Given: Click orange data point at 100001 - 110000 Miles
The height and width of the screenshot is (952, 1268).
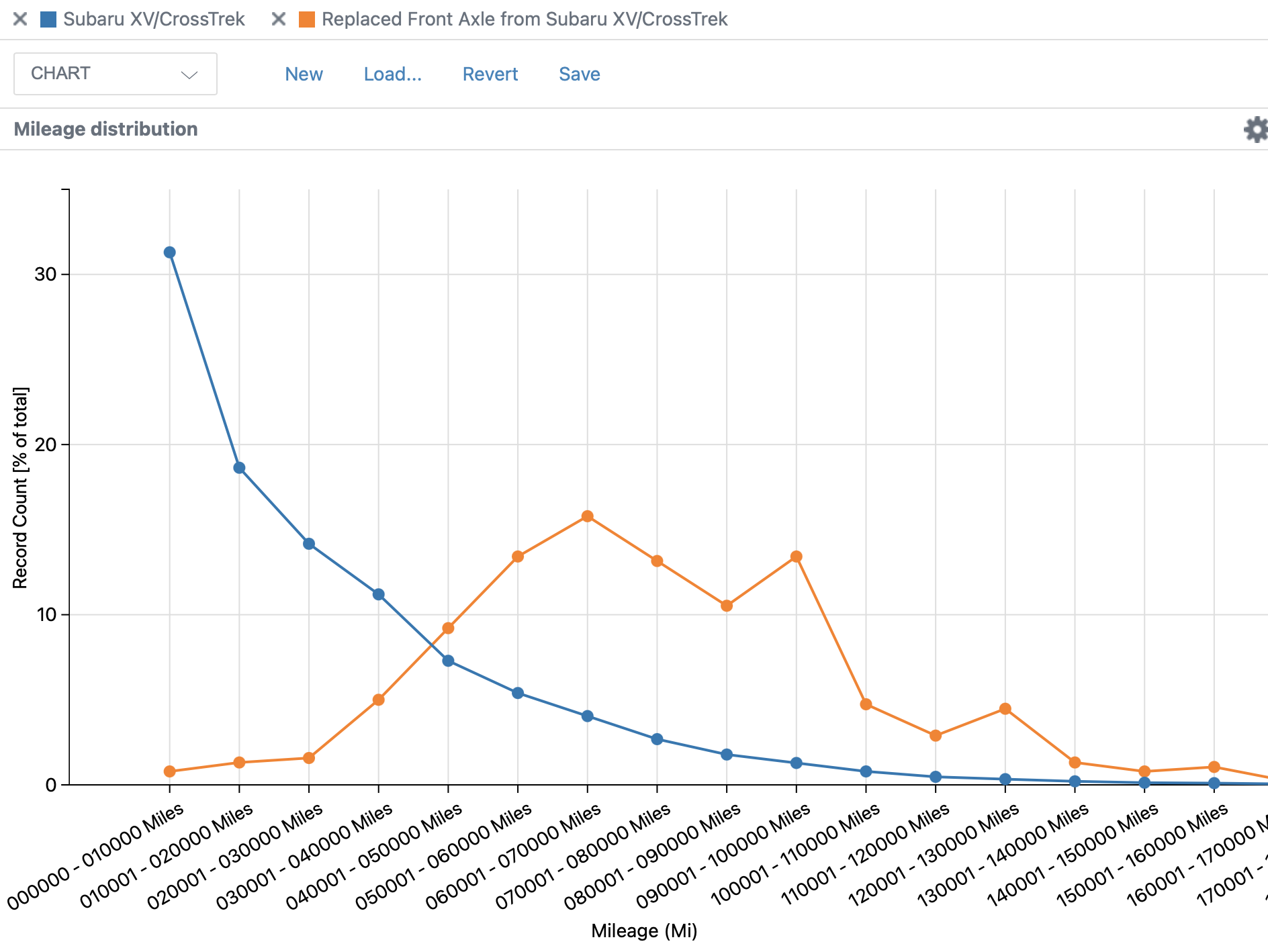Looking at the screenshot, I should [866, 704].
